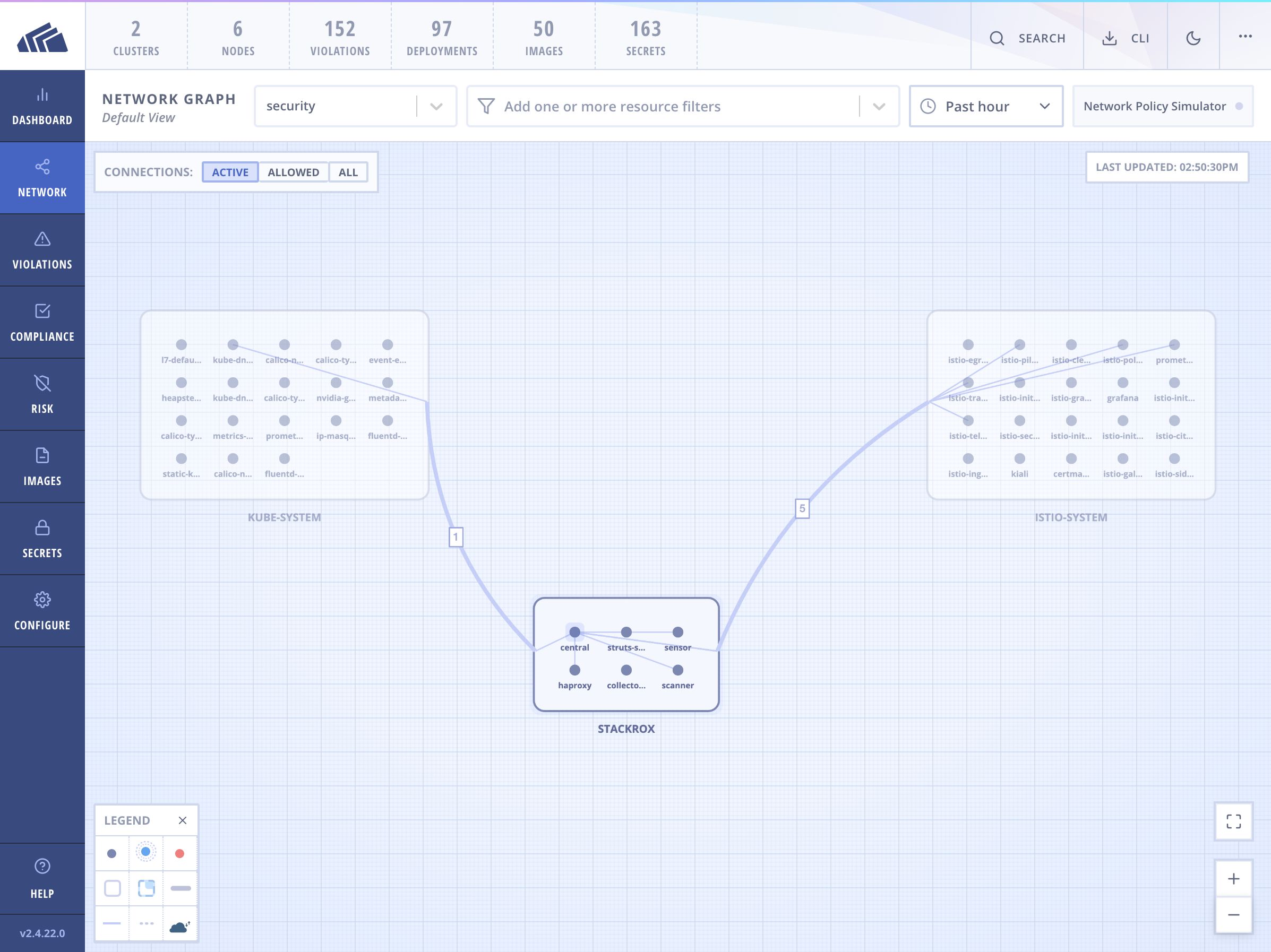Expand the cluster selector chevron
The image size is (1271, 952).
pyautogui.click(x=436, y=106)
